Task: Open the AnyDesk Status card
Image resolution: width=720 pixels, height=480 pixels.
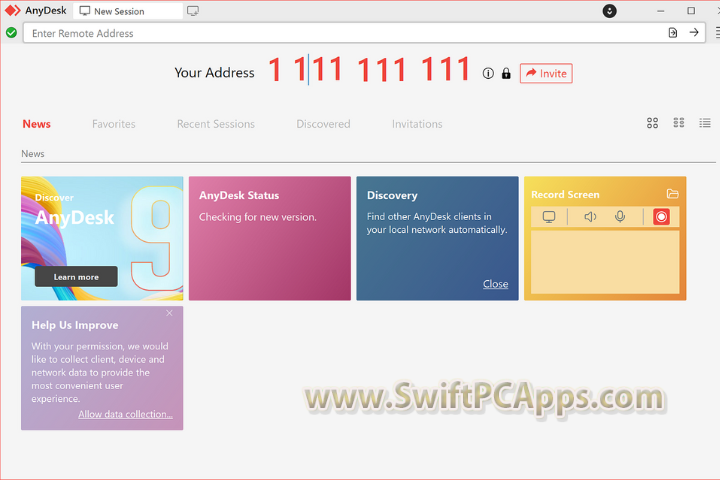Action: [270, 238]
